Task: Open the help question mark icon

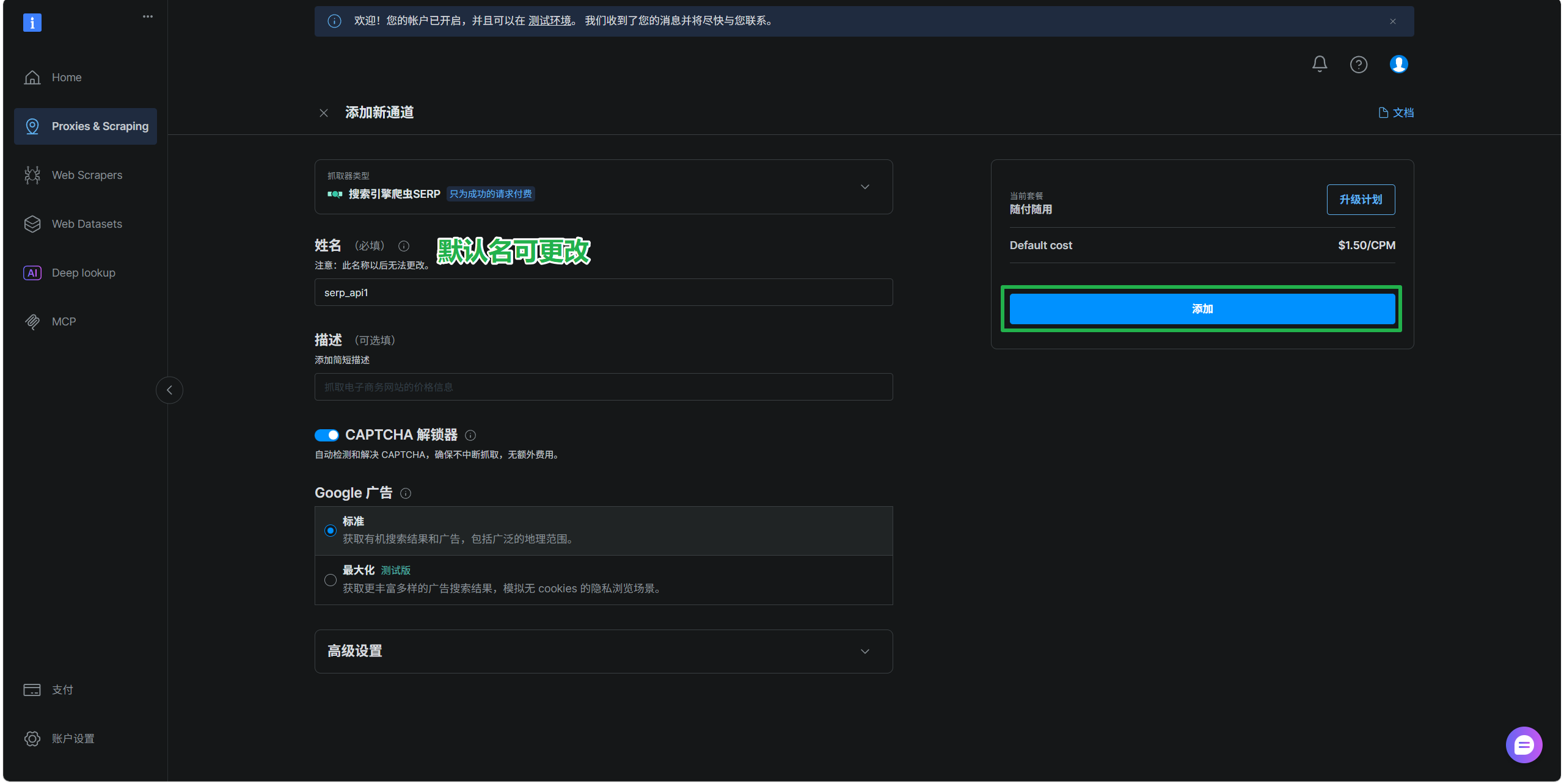Action: (x=1358, y=64)
